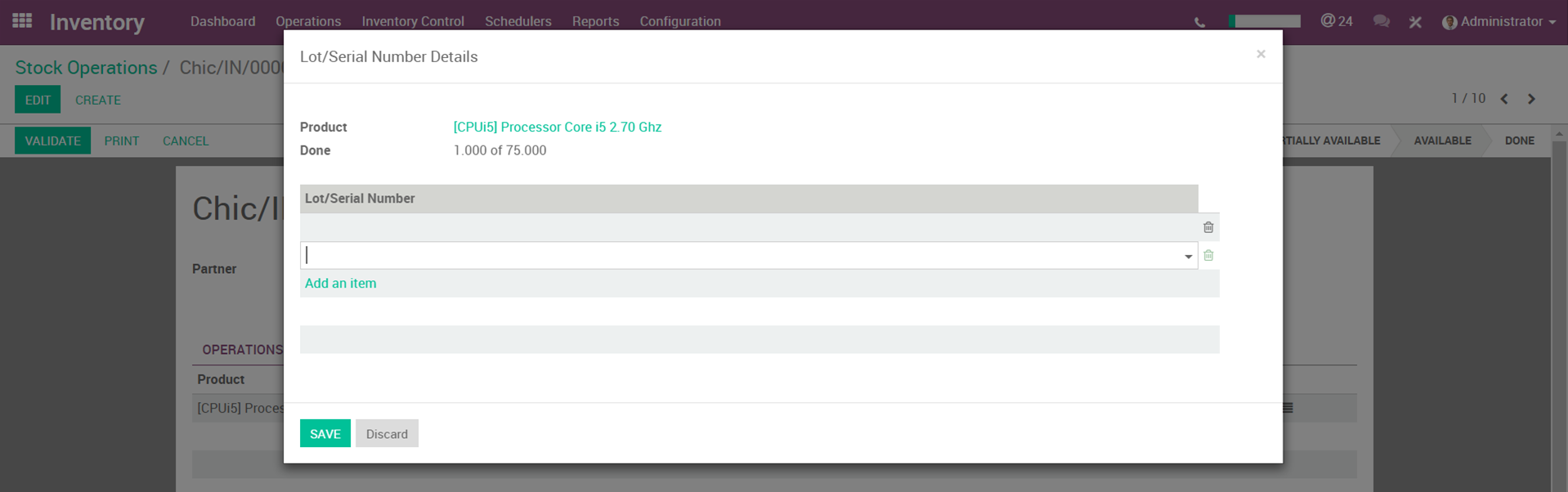Image resolution: width=1568 pixels, height=492 pixels.
Task: Print the picking document
Action: pyautogui.click(x=122, y=141)
